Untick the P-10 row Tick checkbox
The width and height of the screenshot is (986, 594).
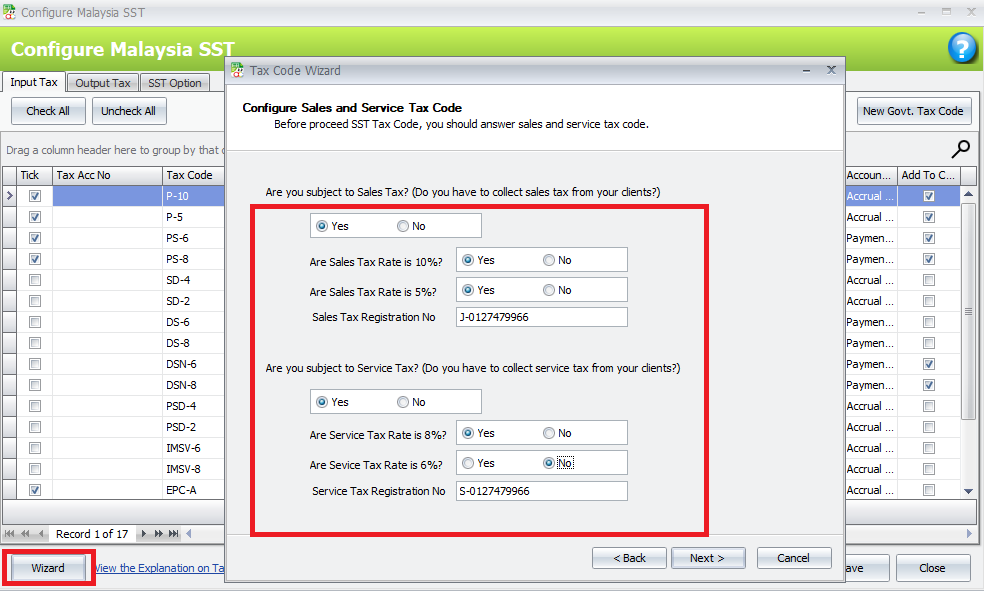(x=35, y=196)
